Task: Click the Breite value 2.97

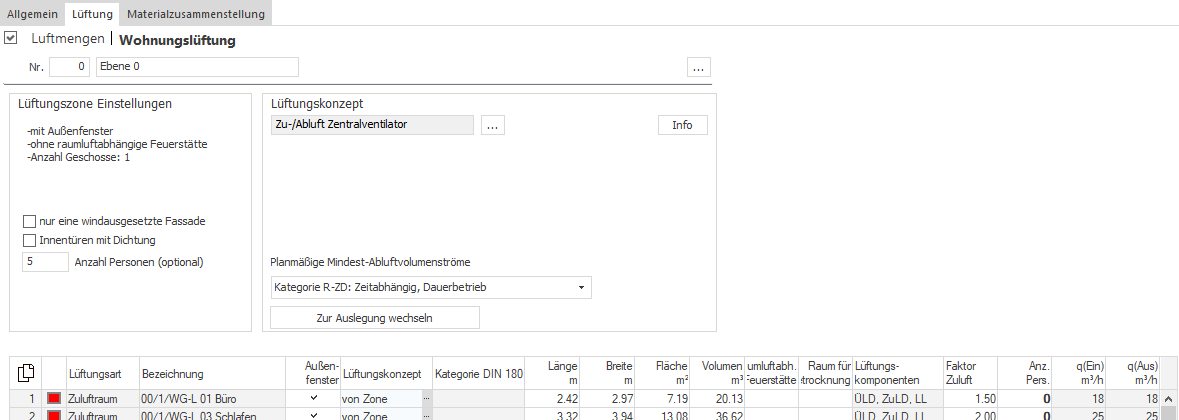Action: coord(607,399)
